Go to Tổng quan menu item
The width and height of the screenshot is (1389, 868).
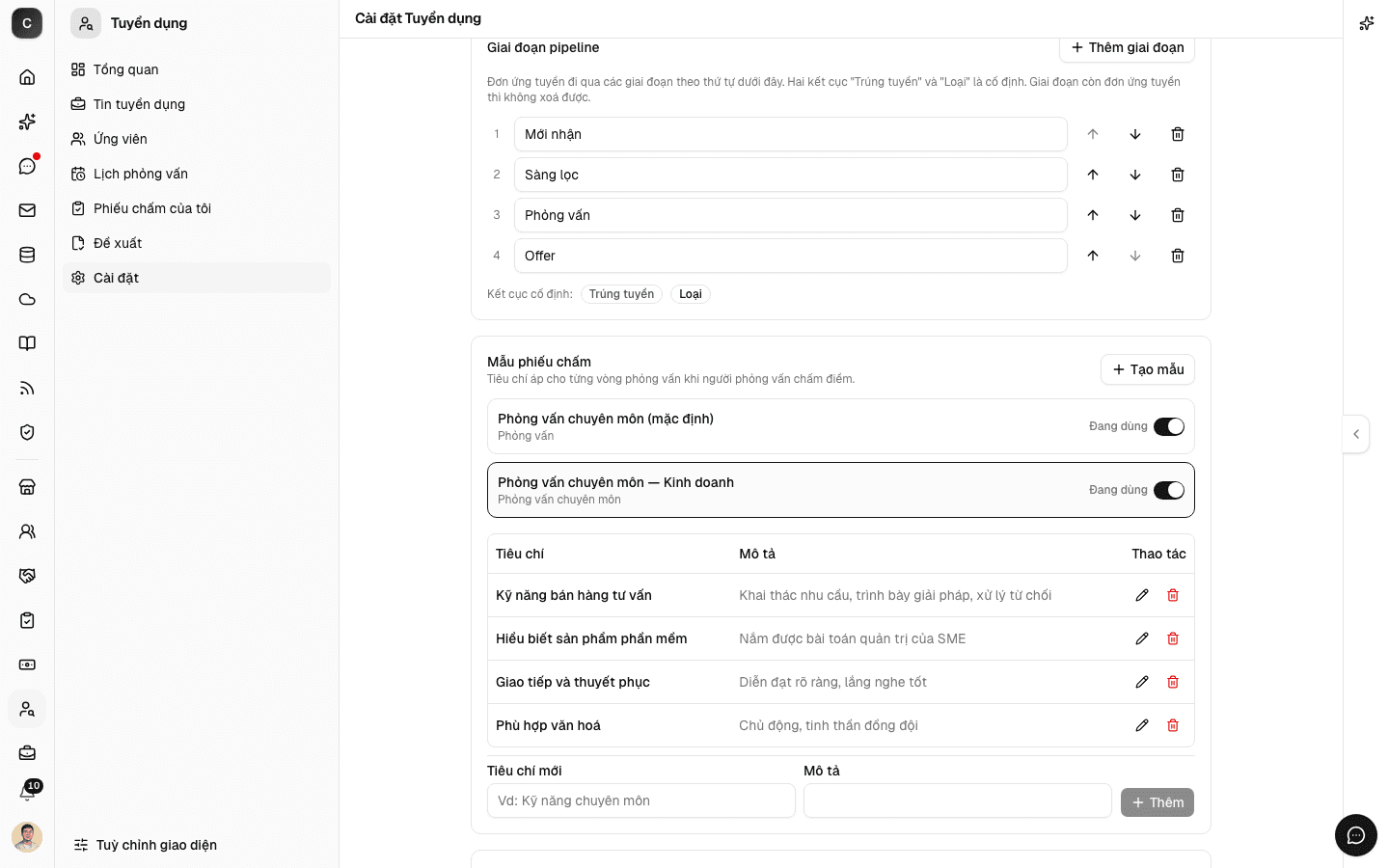tap(197, 69)
